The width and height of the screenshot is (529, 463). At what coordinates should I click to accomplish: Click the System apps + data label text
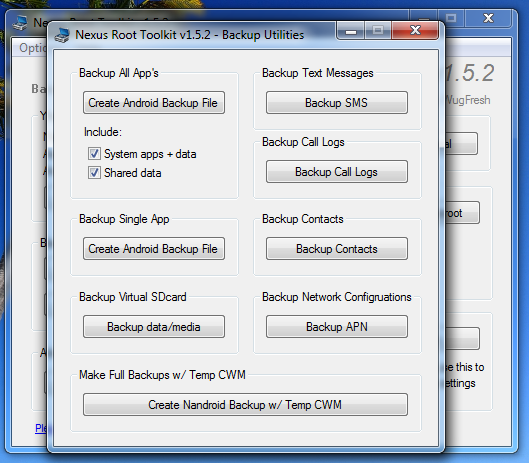150,154
